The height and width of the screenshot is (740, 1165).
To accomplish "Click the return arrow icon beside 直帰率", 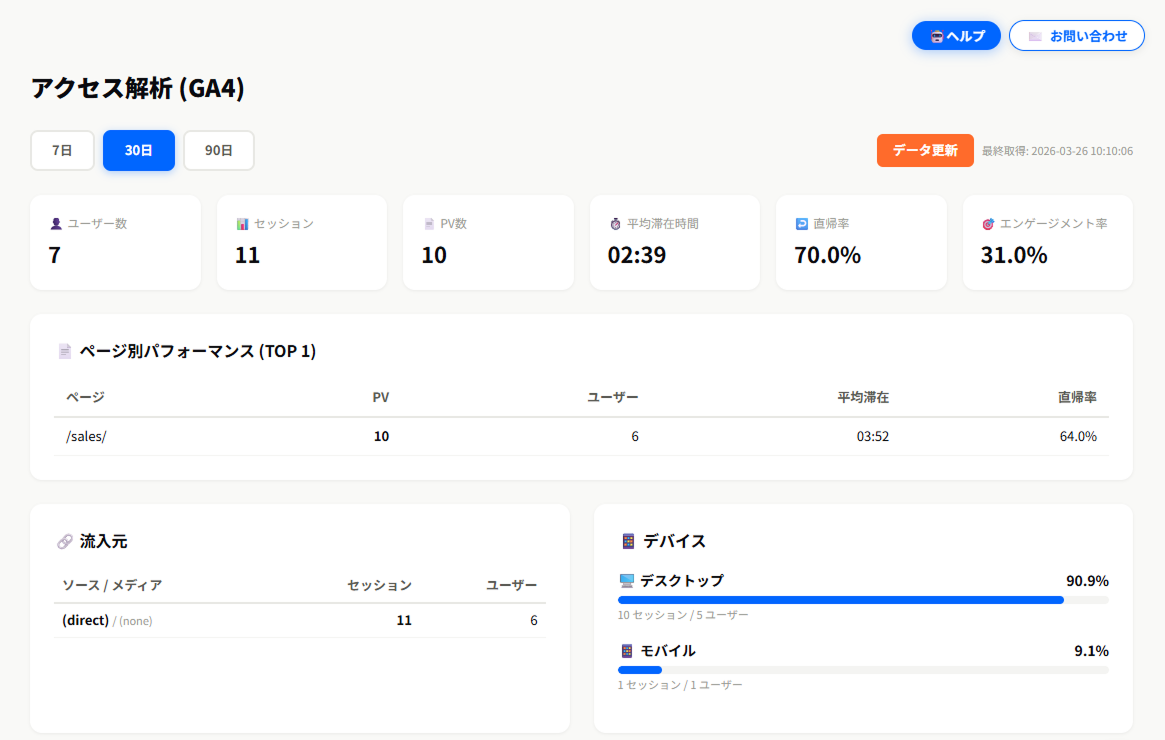I will click(801, 224).
